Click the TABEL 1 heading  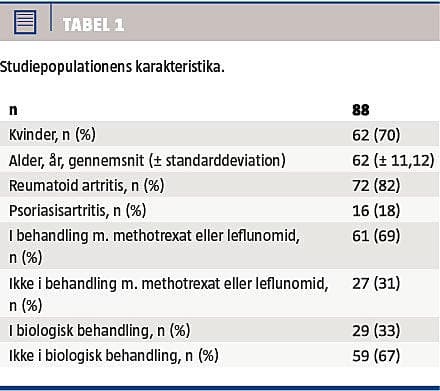[93, 25]
